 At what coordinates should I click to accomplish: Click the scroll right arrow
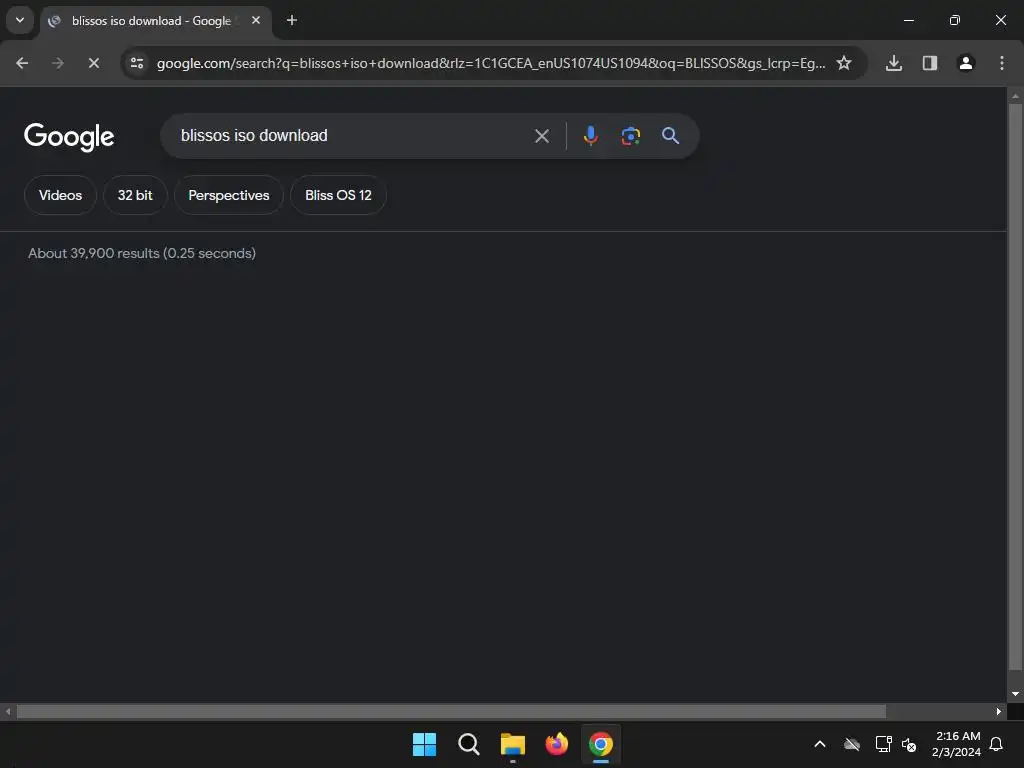pos(999,711)
